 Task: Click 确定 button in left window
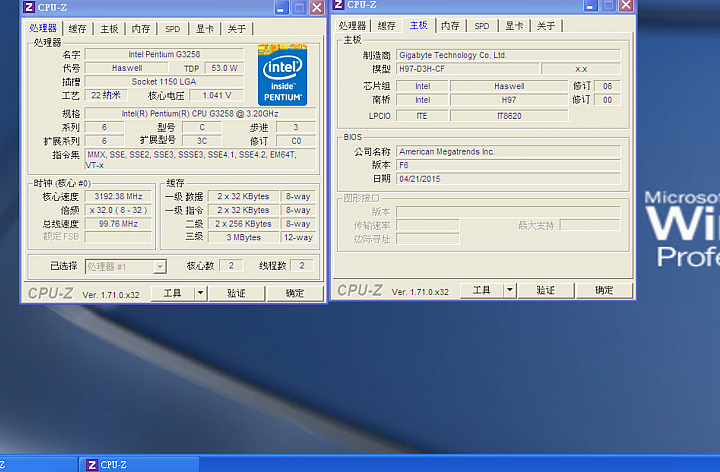click(x=295, y=293)
